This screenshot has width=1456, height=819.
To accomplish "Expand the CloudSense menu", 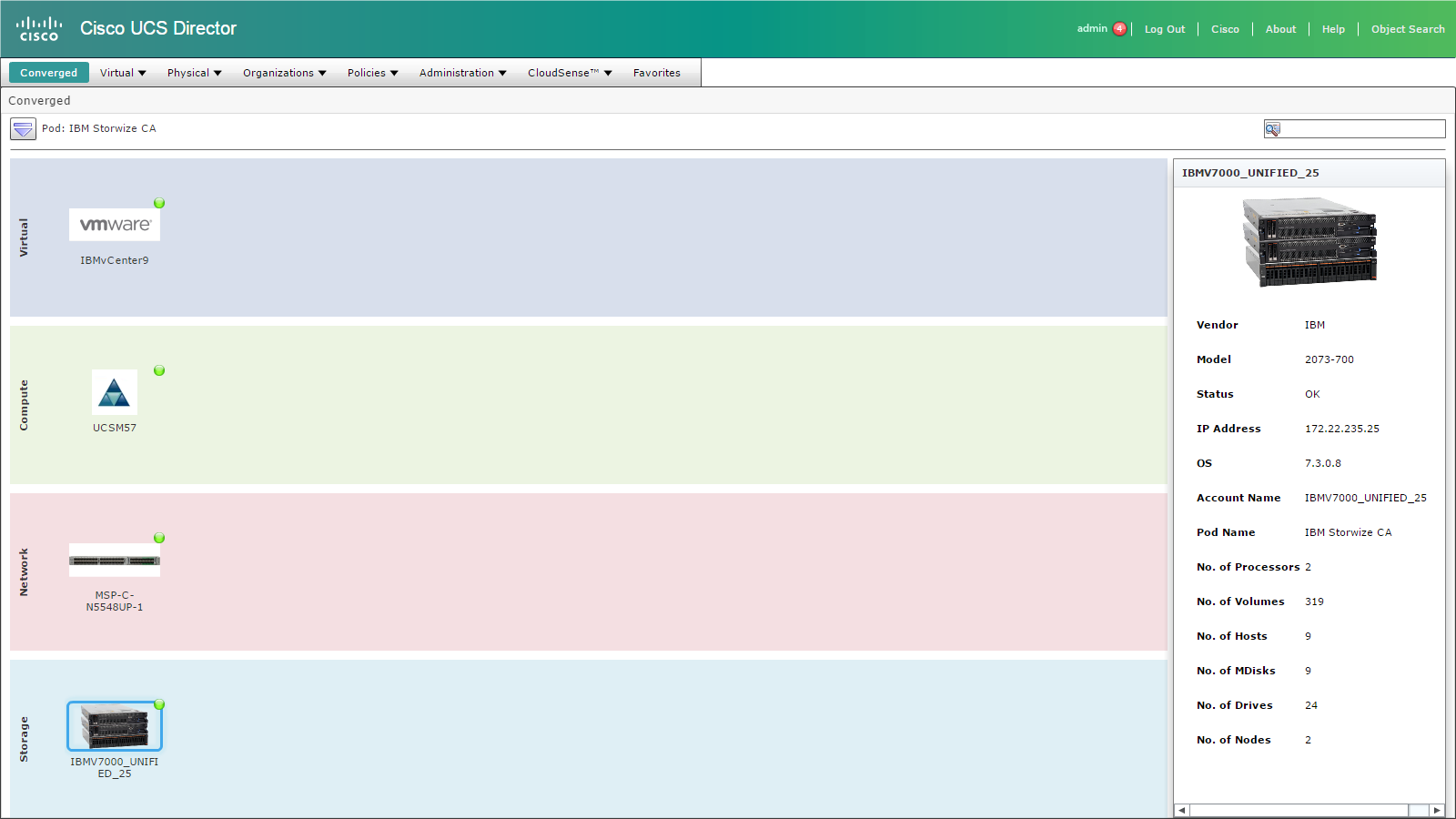I will click(x=570, y=73).
